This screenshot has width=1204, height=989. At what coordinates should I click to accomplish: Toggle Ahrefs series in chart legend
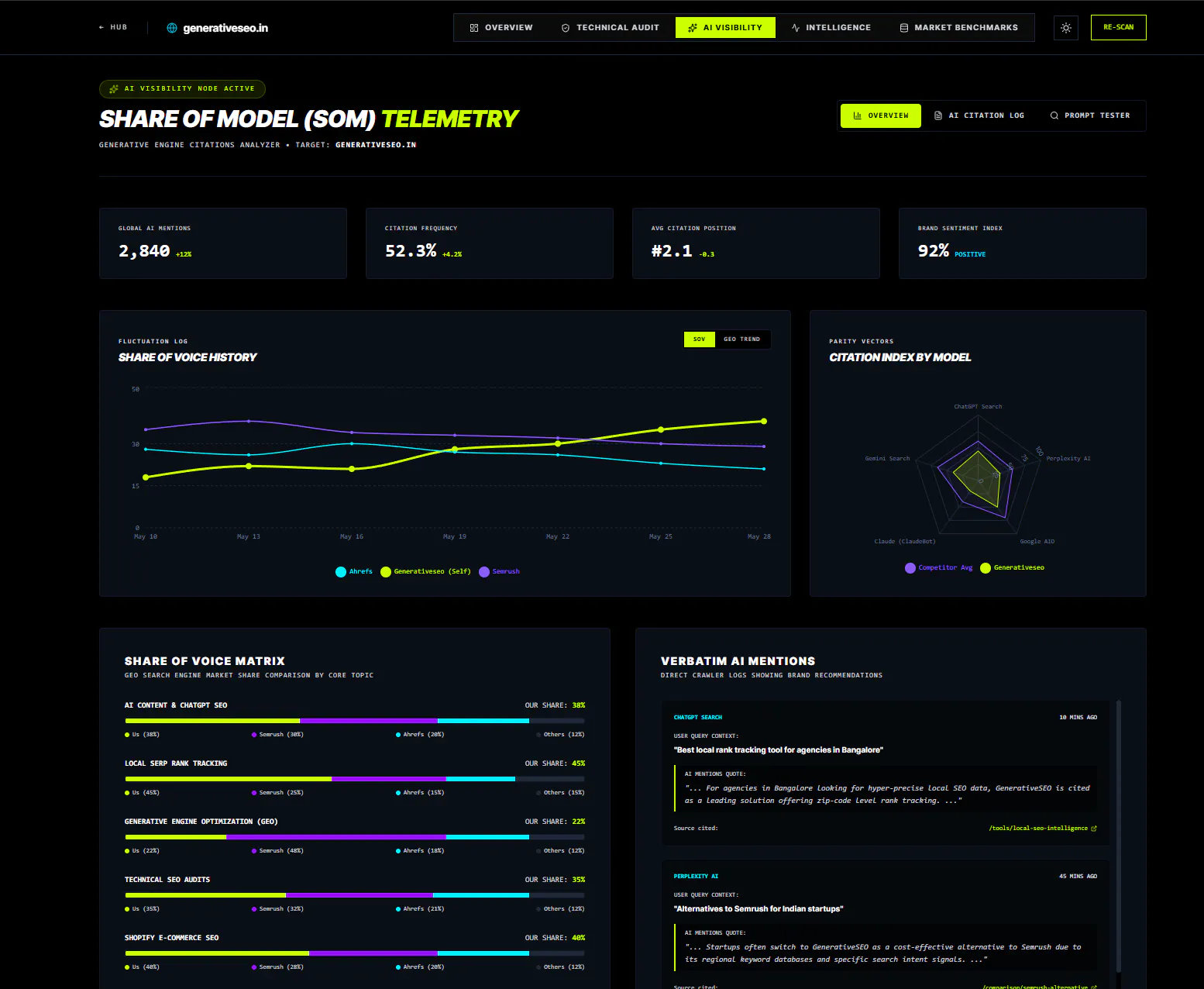click(x=354, y=572)
